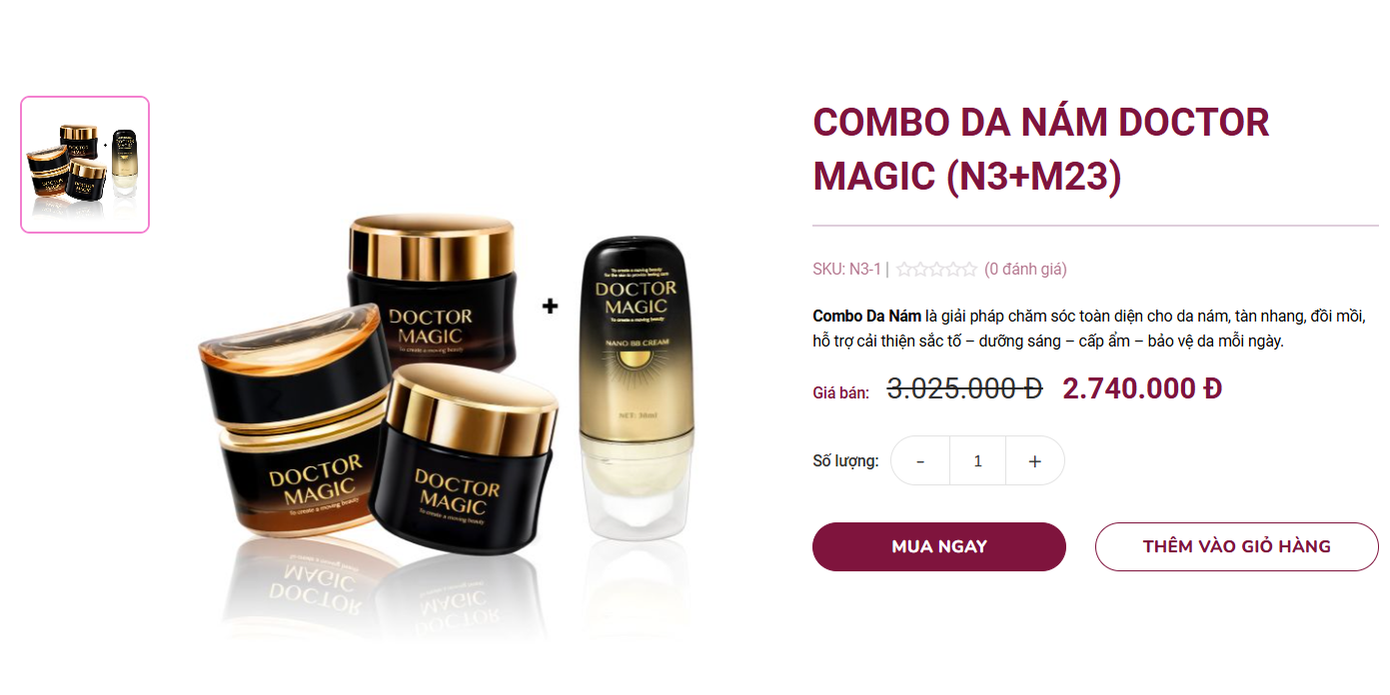Click the black plus sign between products
This screenshot has width=1390, height=695.
[550, 306]
